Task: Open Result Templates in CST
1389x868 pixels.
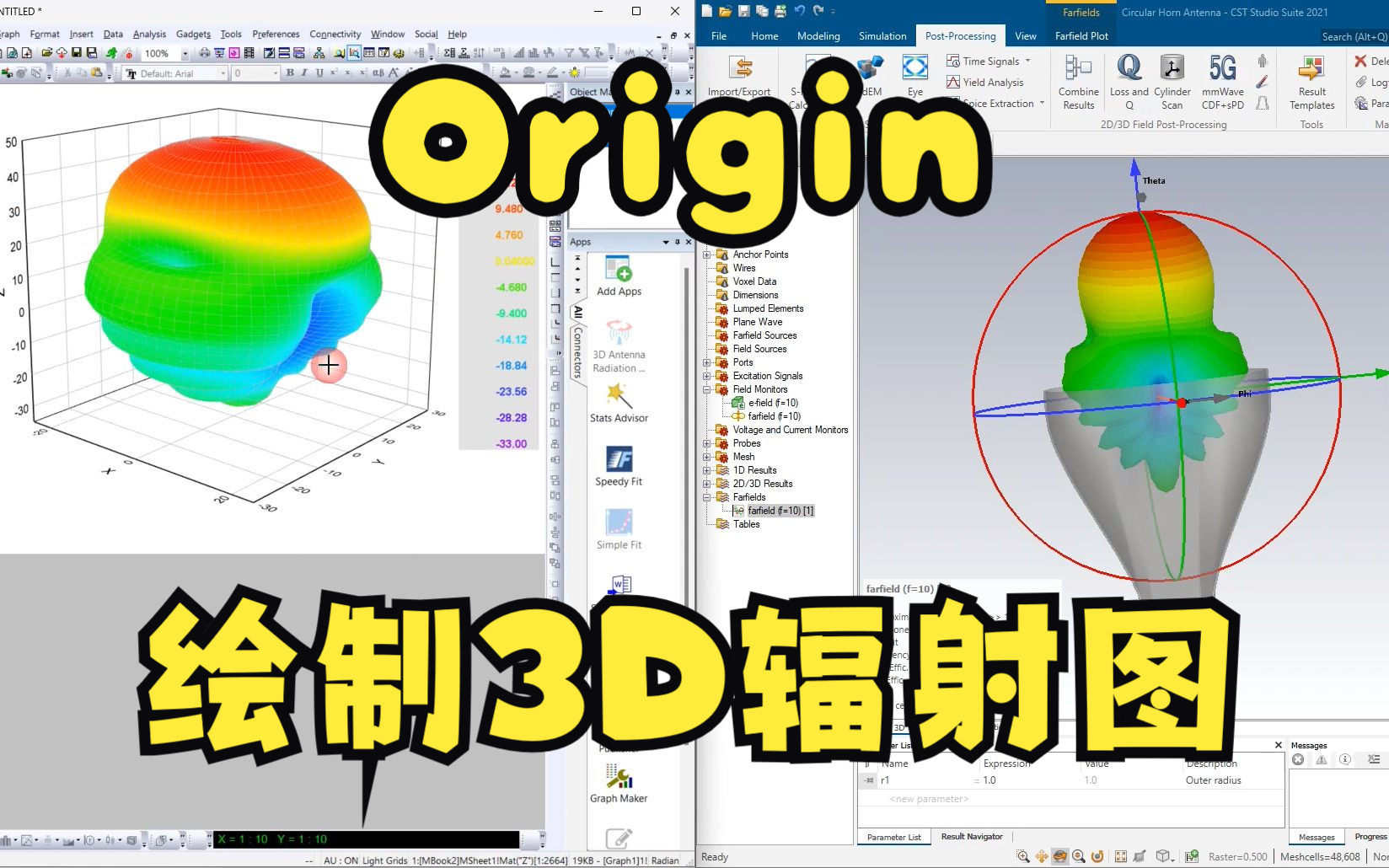Action: coord(1312,83)
